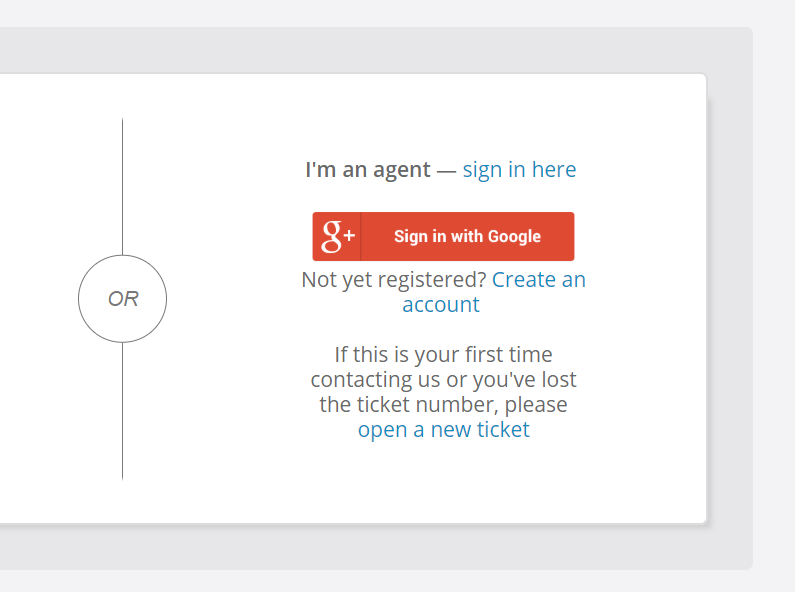795x592 pixels.
Task: Click the vertical divider line above OR
Action: 123,185
